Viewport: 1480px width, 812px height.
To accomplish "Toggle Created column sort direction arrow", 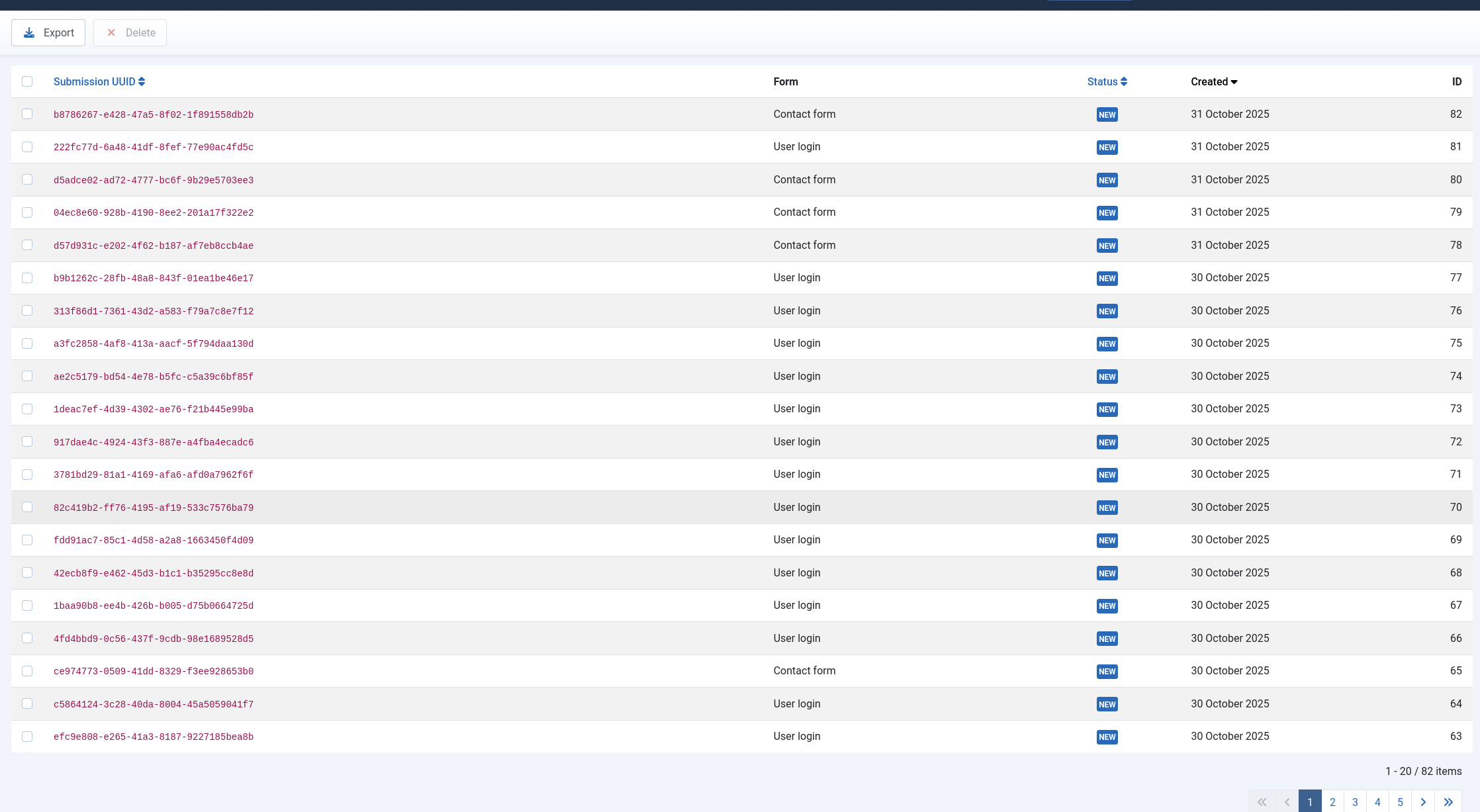I will (x=1234, y=81).
